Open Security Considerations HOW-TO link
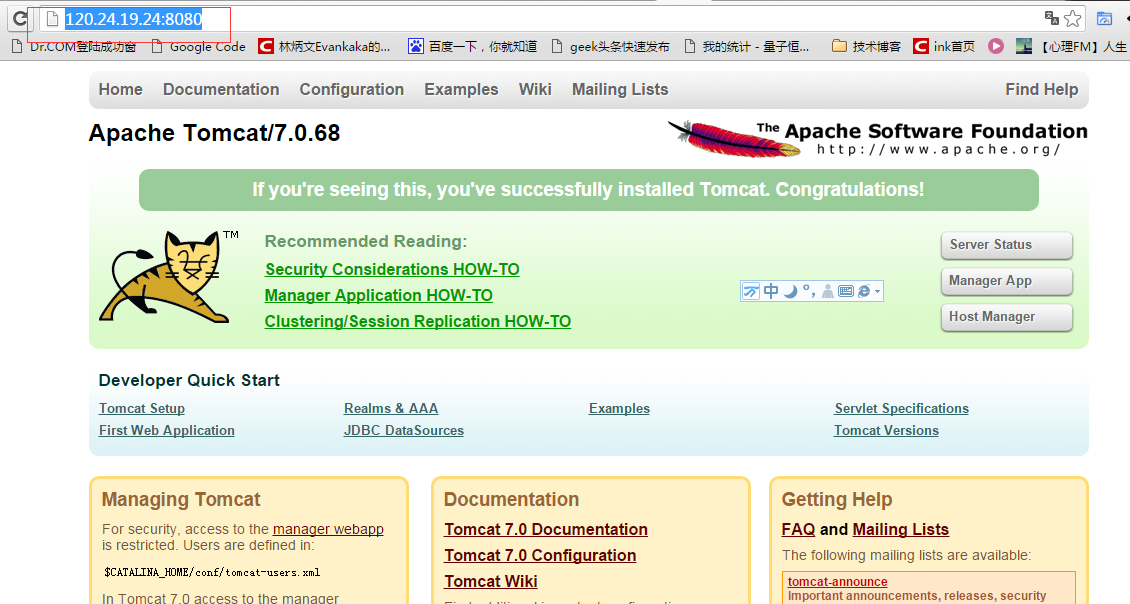The height and width of the screenshot is (604, 1130). (392, 270)
